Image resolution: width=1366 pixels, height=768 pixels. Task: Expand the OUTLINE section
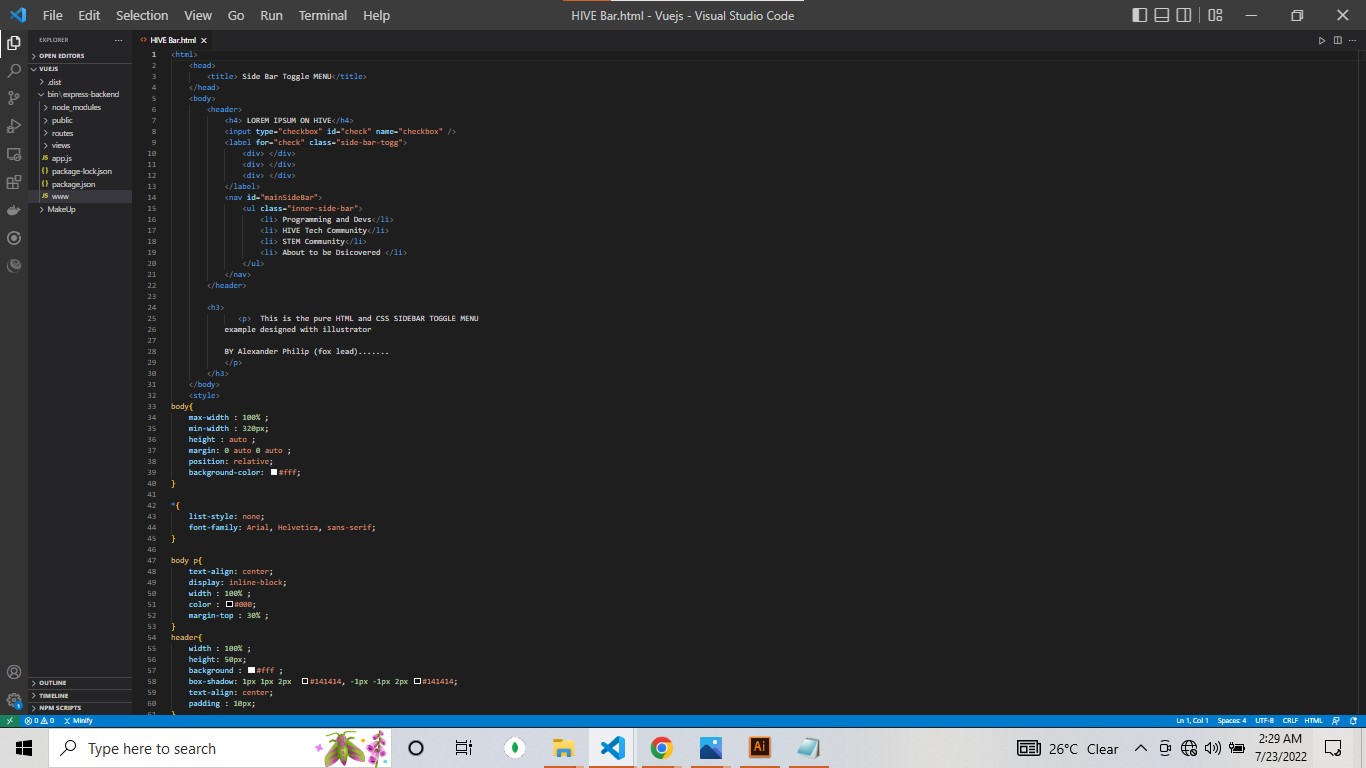pyautogui.click(x=53, y=683)
